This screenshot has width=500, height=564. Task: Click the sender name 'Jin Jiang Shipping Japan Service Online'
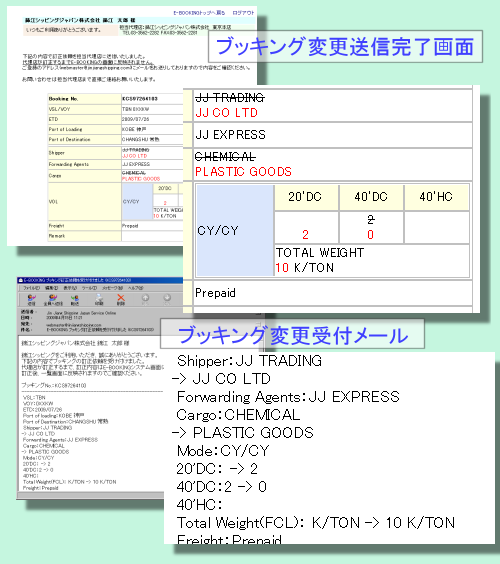tap(81, 313)
